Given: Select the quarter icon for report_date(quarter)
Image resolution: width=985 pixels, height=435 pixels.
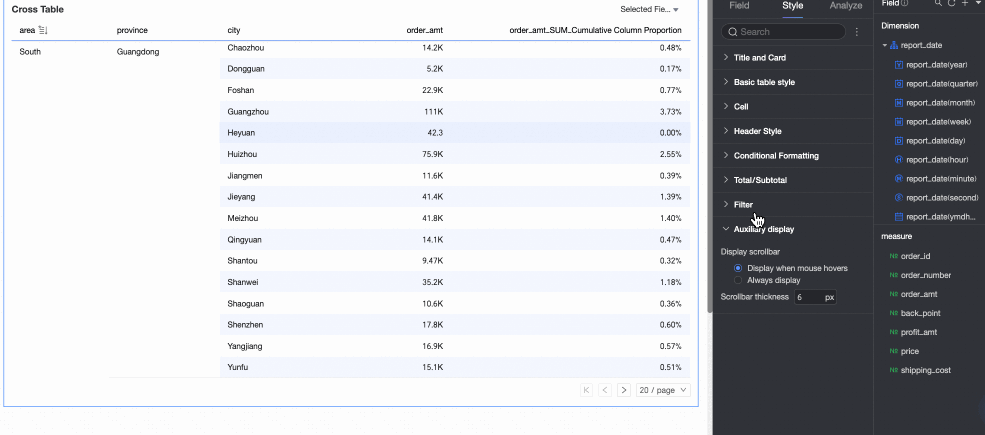Looking at the screenshot, I should (899, 84).
